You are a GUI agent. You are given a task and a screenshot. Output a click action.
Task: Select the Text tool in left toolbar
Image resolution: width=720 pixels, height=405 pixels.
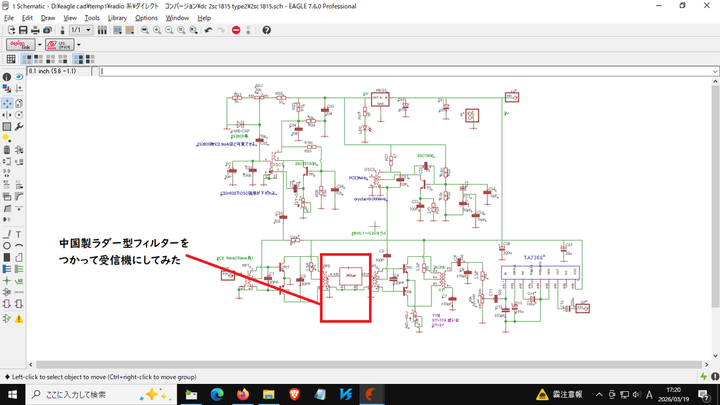click(x=19, y=233)
